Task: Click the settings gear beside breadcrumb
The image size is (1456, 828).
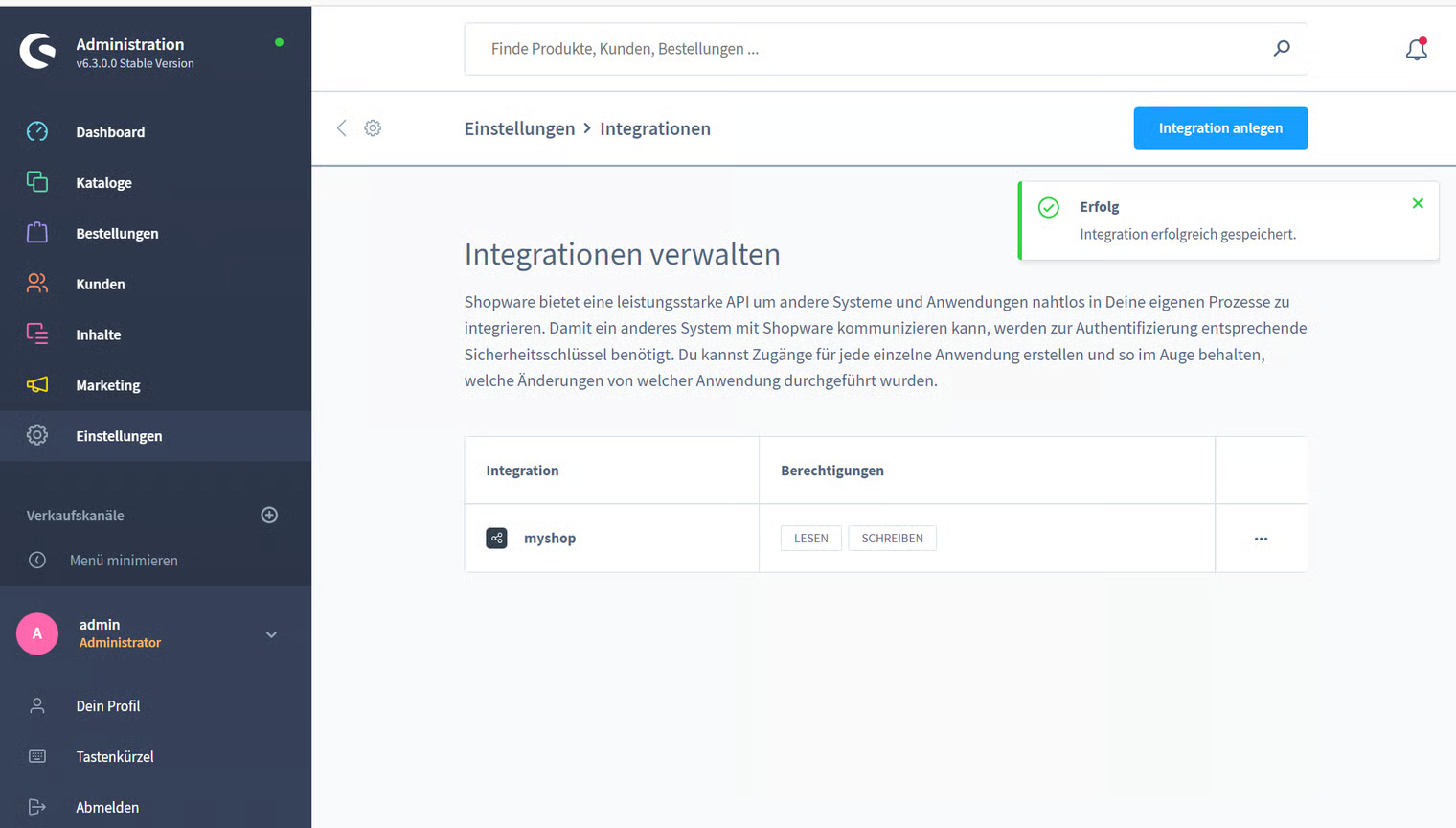Action: click(x=373, y=128)
